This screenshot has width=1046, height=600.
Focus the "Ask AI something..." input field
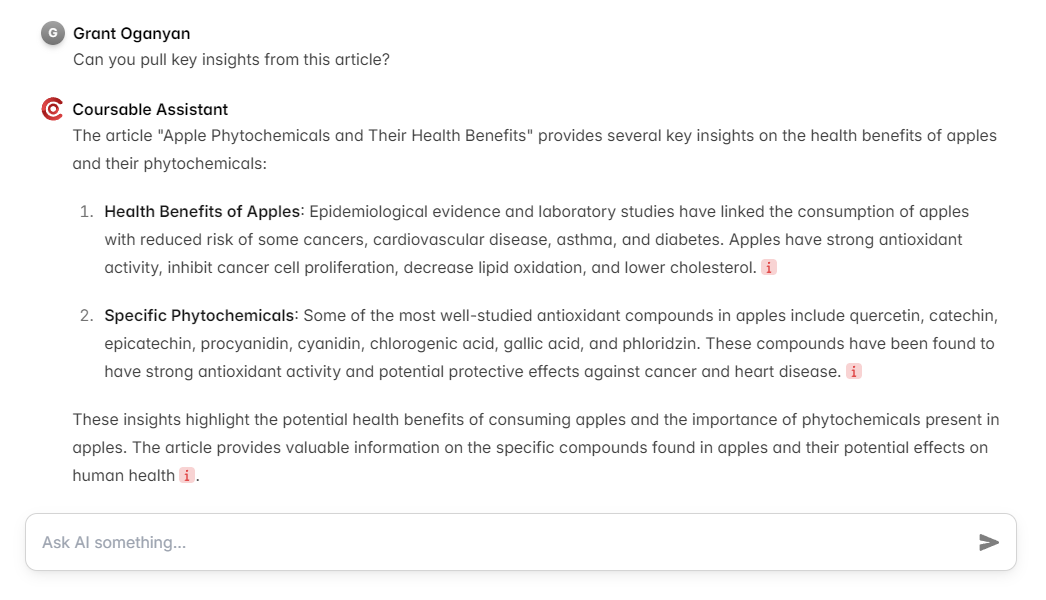pos(500,542)
